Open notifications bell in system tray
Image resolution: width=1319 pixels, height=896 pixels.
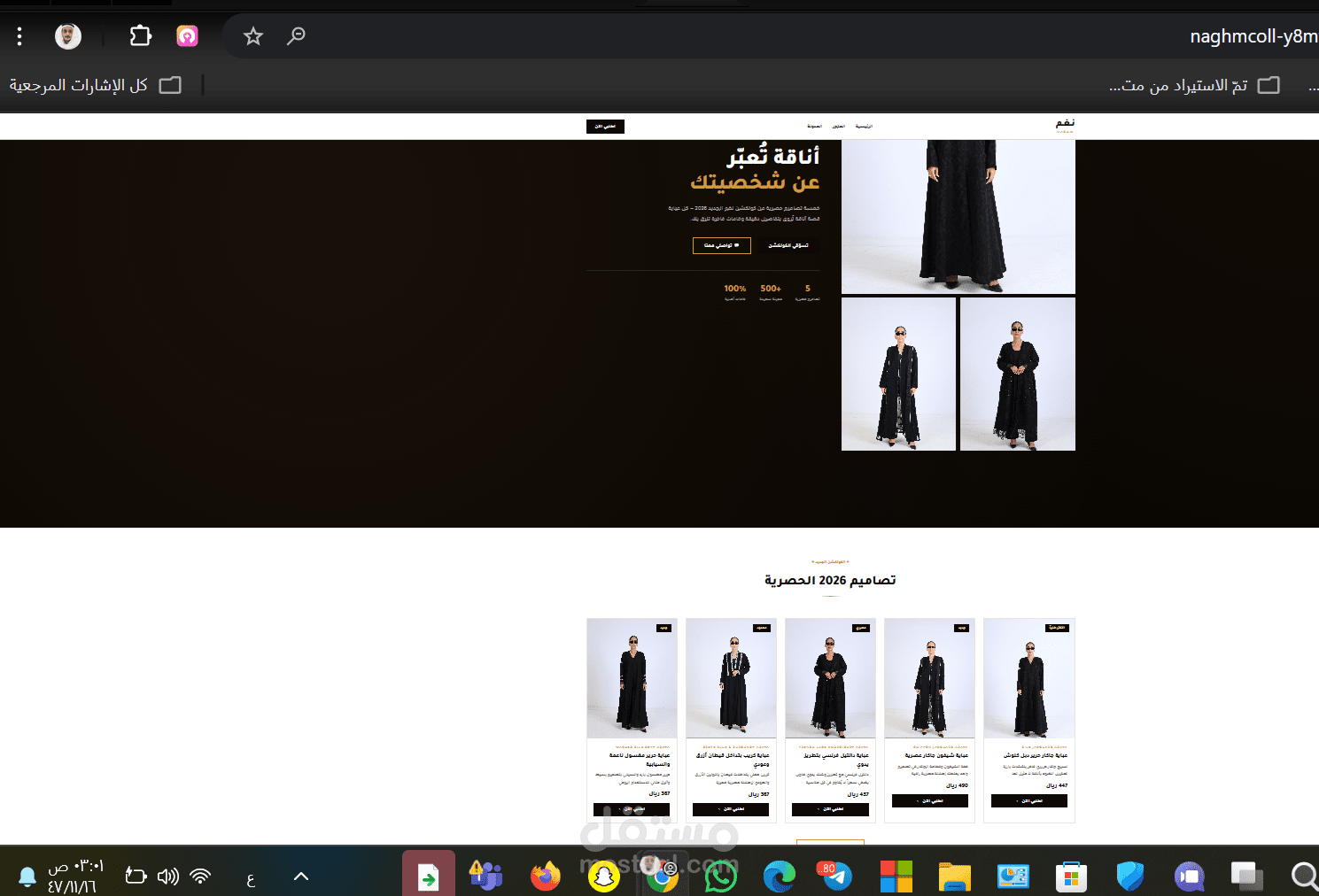coord(27,877)
